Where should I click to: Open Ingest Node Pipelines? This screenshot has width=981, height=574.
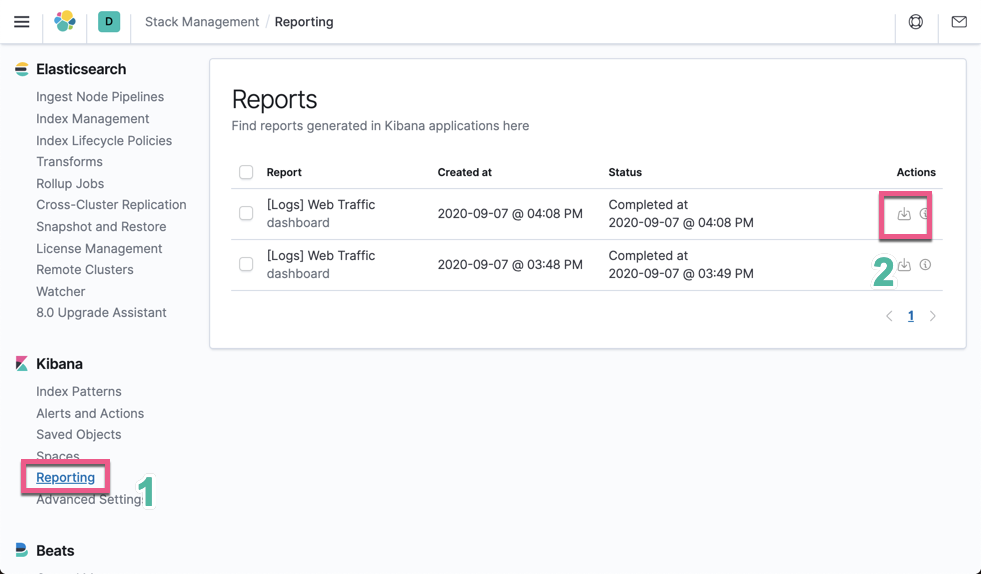pos(100,97)
